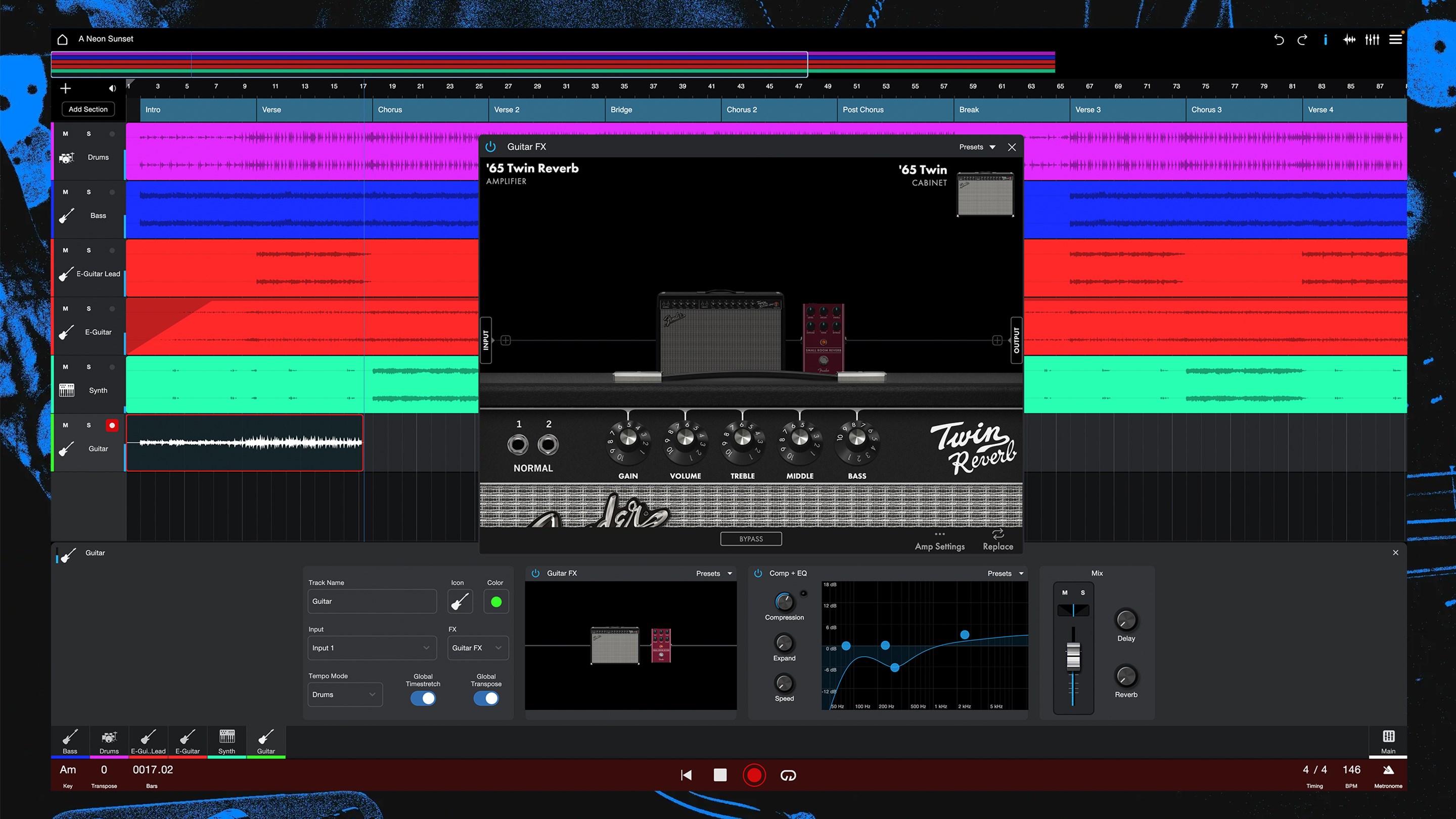This screenshot has height=819, width=1456.
Task: Open Amp Settings in the Guitar FX window
Action: click(939, 540)
